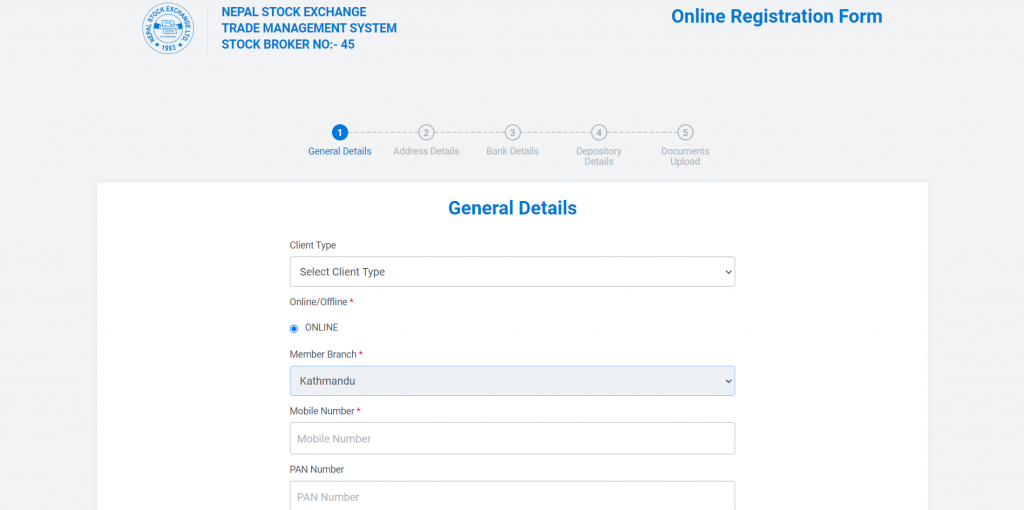Click the STOCK BROKER NO:- 45 text

point(288,44)
